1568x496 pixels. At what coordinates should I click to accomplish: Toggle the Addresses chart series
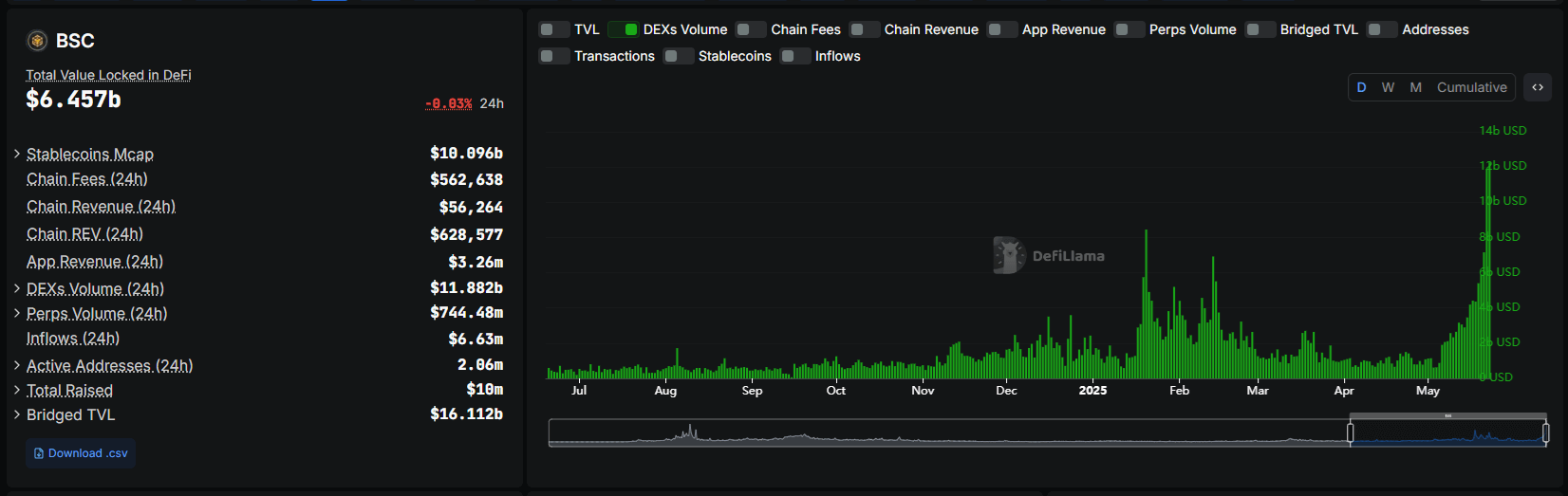pos(1382,29)
